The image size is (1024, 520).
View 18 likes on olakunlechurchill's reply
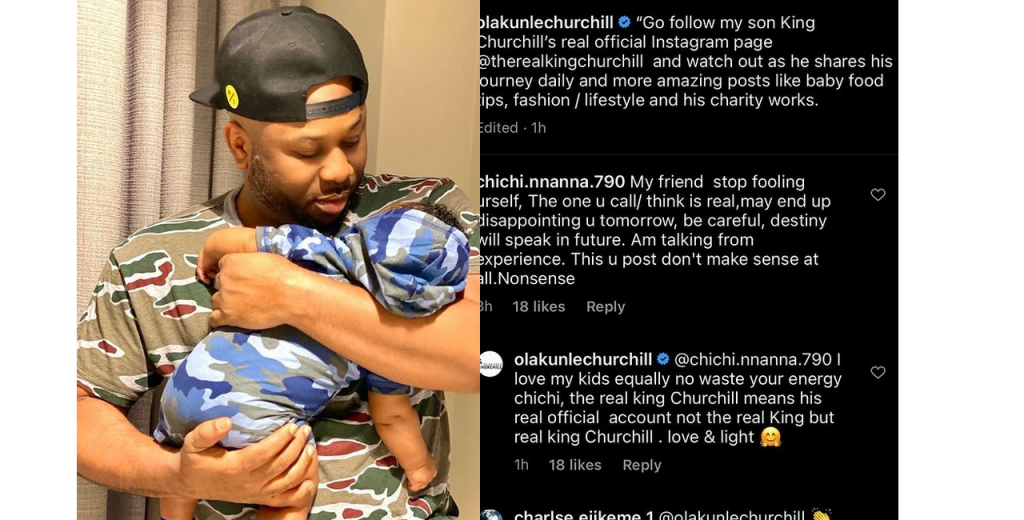[575, 465]
